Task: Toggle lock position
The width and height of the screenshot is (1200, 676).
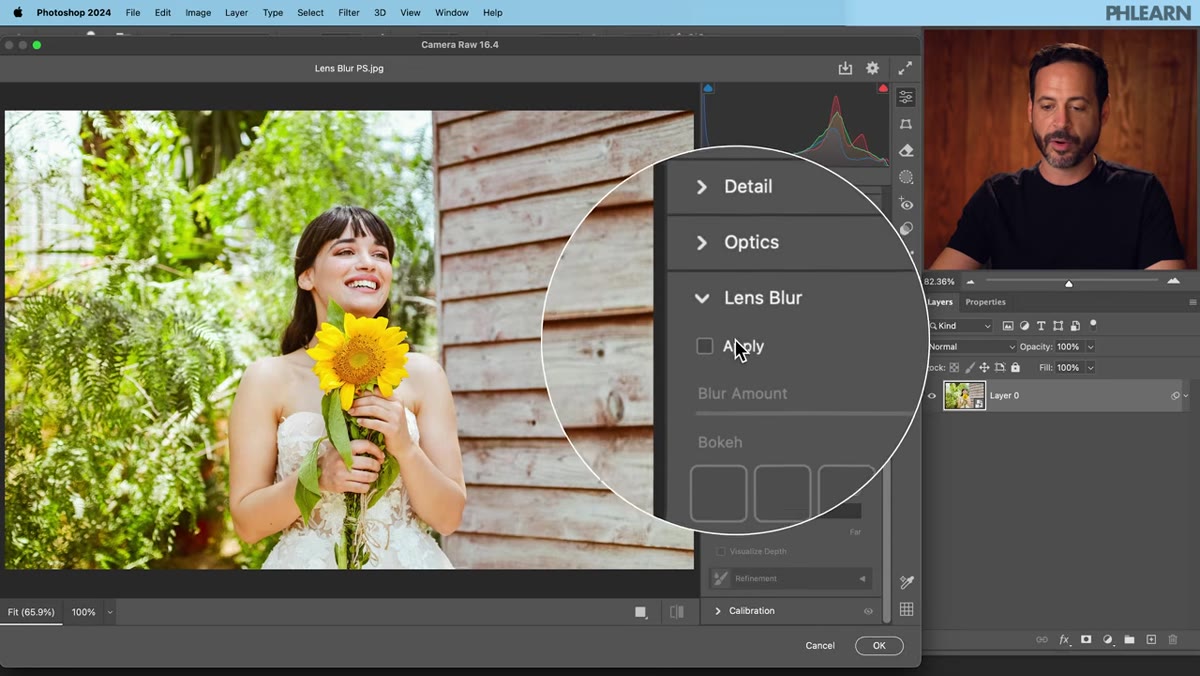Action: tap(984, 368)
